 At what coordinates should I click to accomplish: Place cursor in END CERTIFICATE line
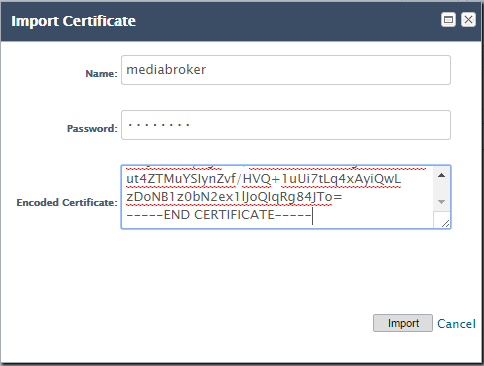click(x=219, y=215)
